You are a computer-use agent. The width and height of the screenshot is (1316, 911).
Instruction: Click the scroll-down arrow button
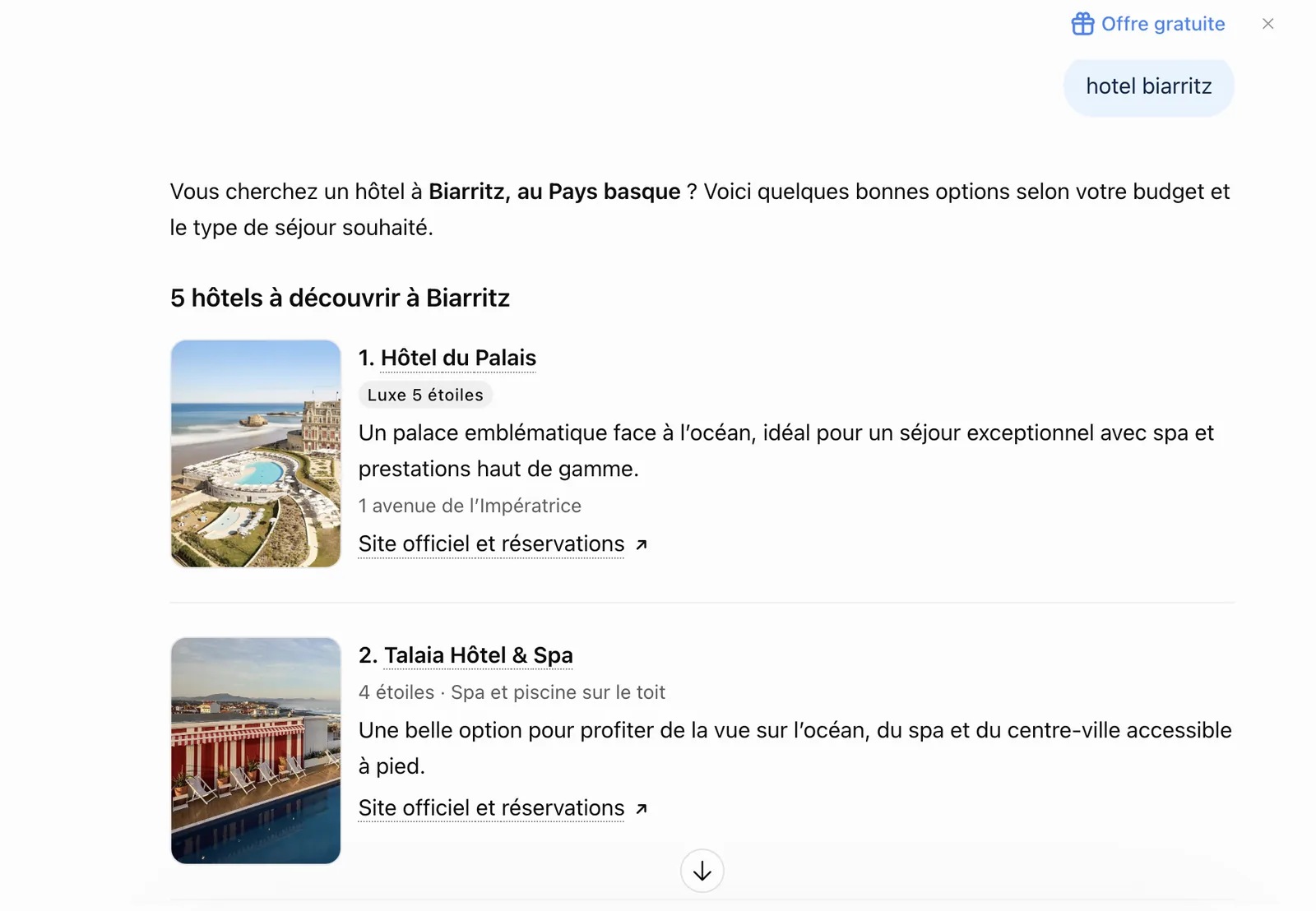[x=702, y=871]
